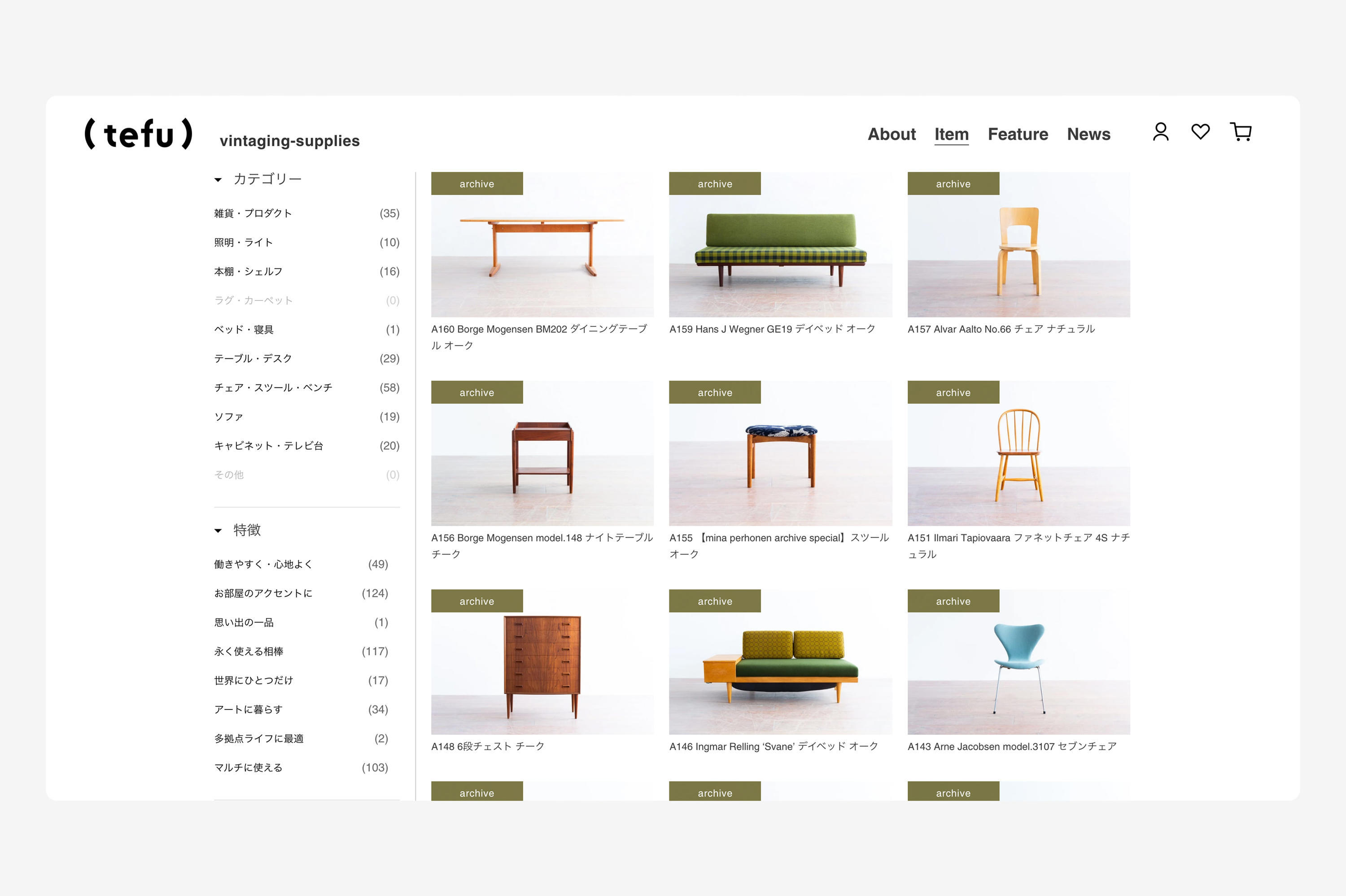Click the A143 Arne Jacobsen title

point(1012,746)
